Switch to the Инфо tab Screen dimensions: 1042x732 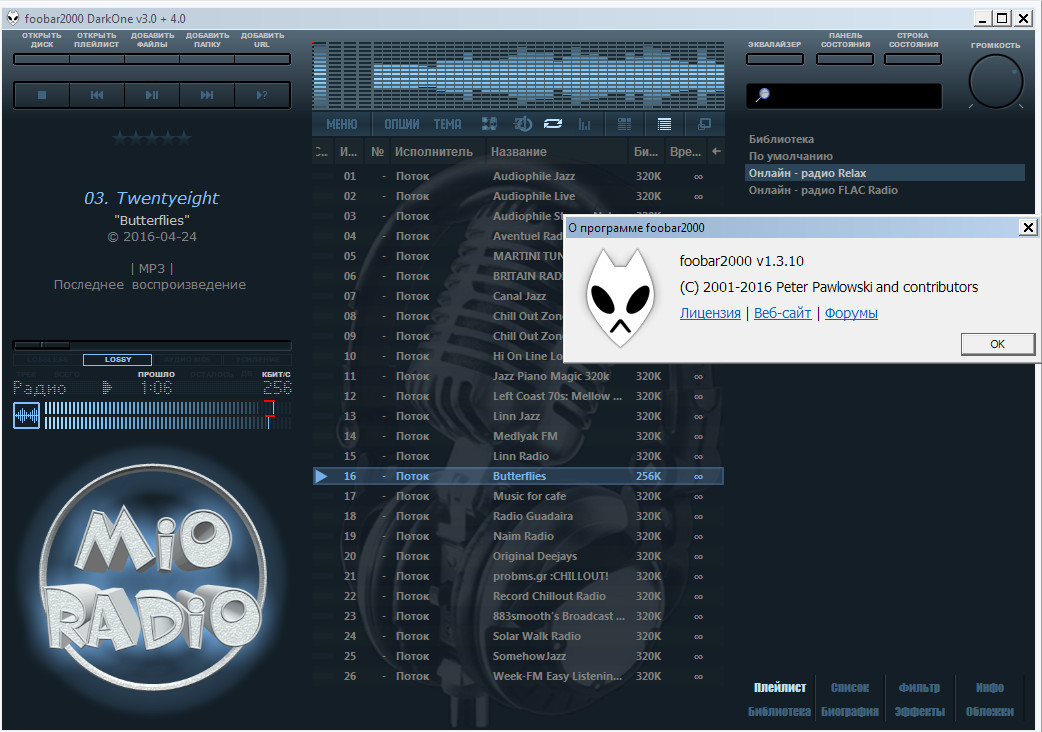[990, 687]
